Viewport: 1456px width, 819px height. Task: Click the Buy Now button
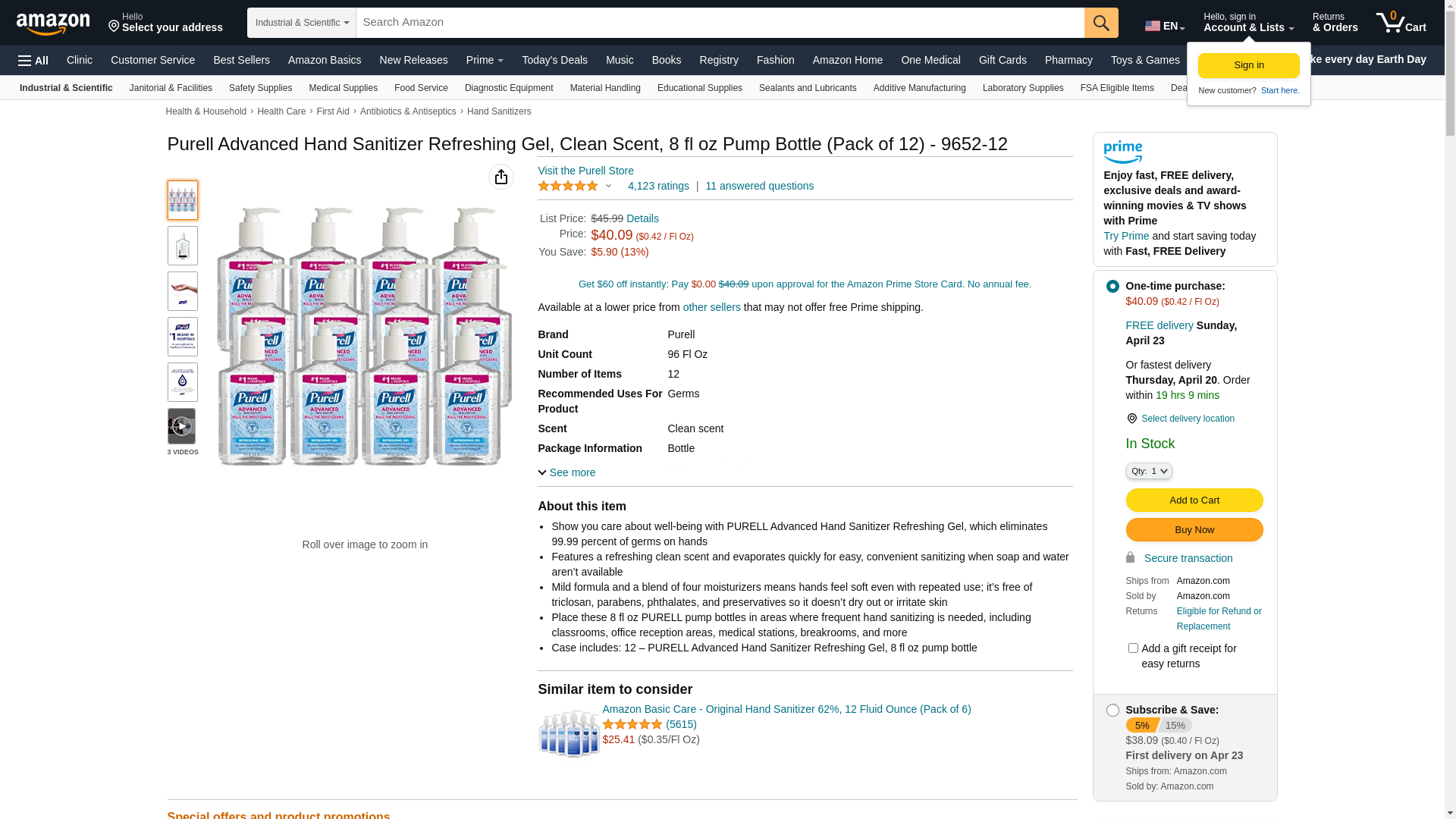point(1194,529)
